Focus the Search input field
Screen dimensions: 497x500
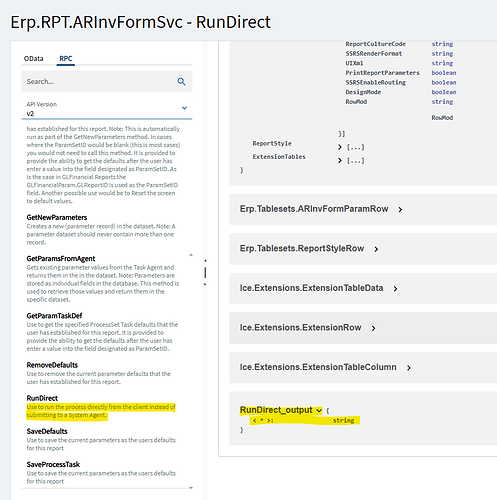107,81
